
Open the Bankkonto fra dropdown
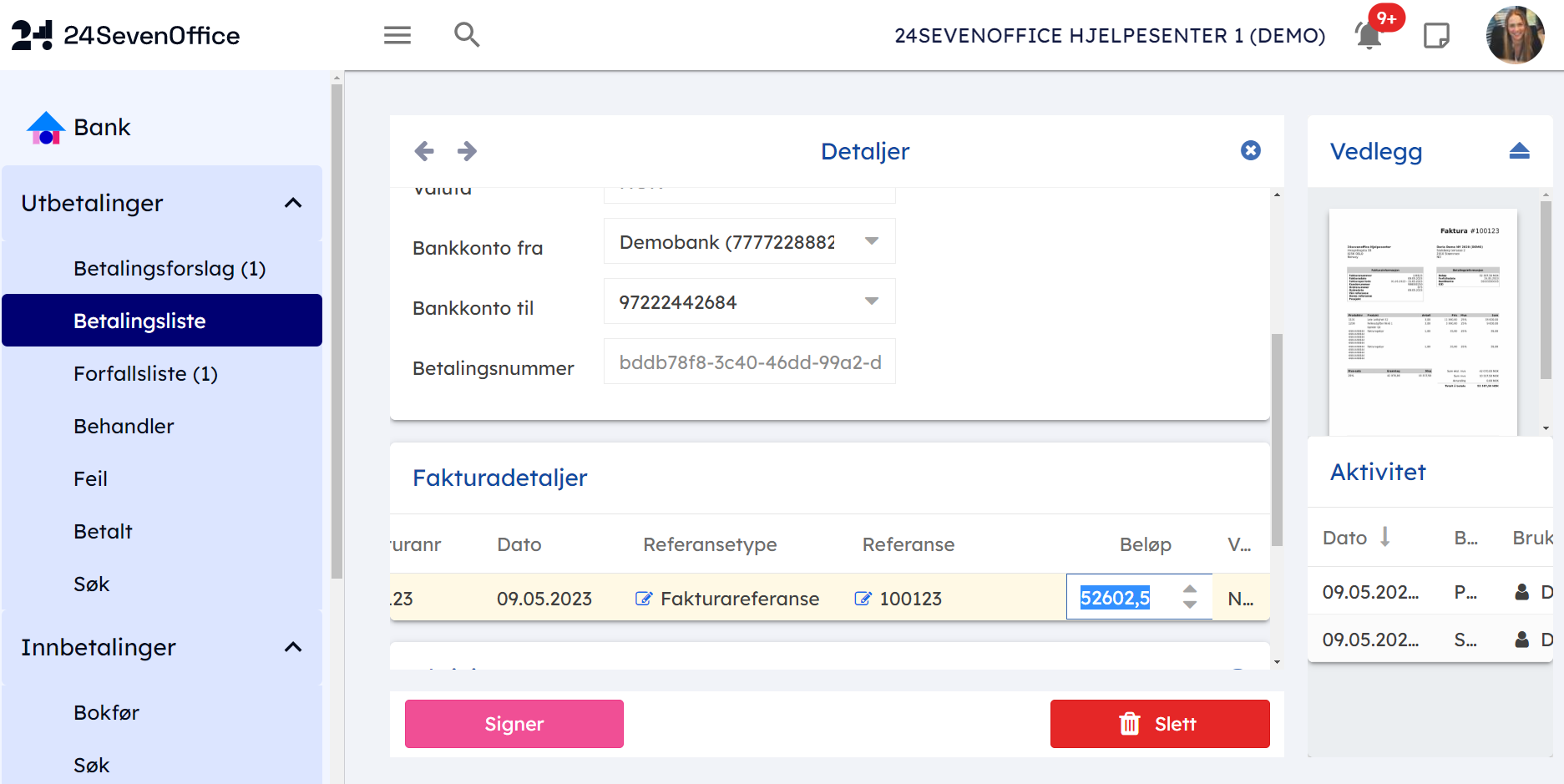[x=871, y=241]
